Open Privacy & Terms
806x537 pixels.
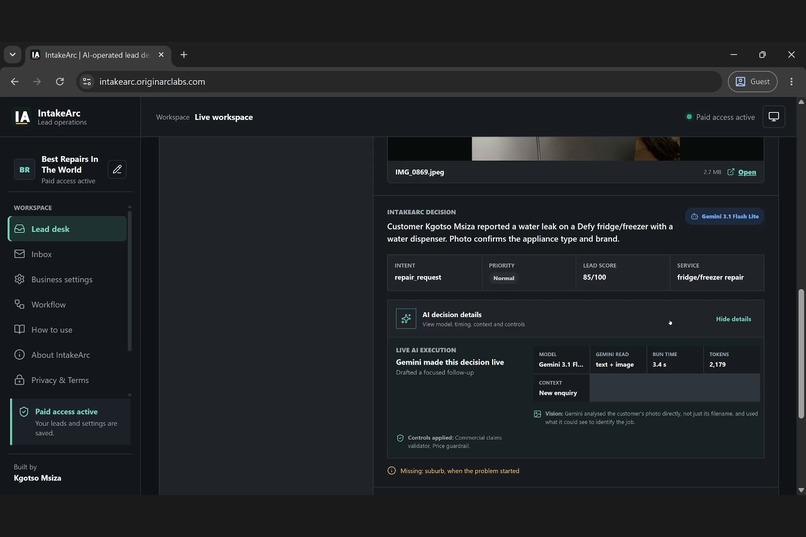pyautogui.click(x=67, y=380)
